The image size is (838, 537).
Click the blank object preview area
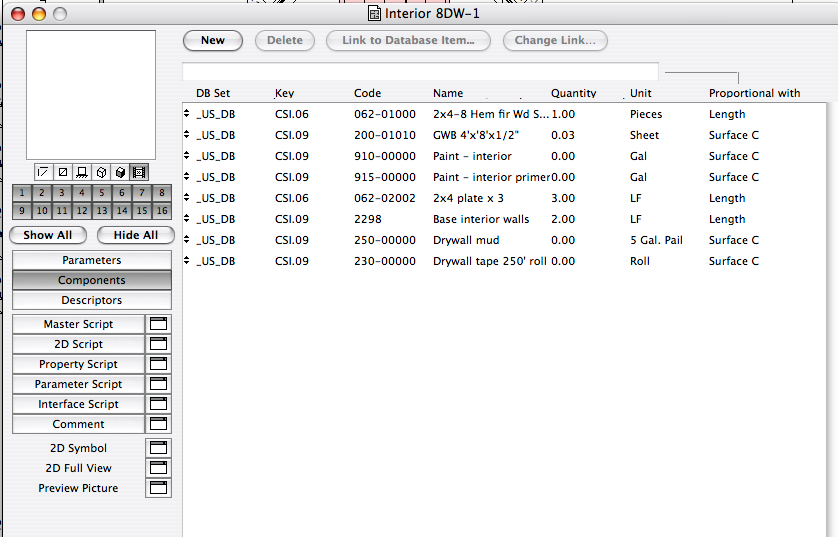point(91,95)
